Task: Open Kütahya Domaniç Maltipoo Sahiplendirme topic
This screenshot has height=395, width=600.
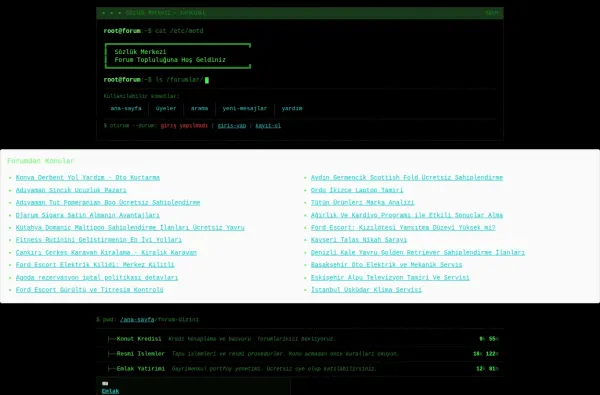Action: coord(130,228)
